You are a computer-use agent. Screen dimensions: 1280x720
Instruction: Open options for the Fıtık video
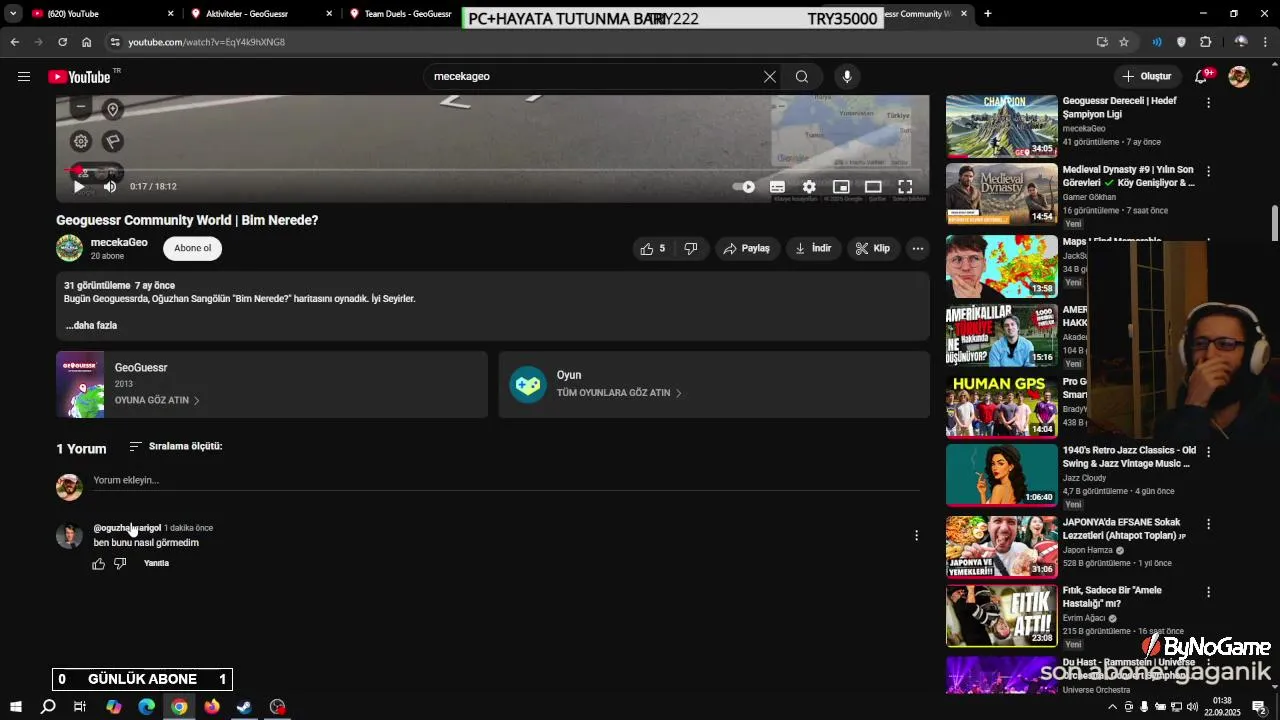[x=1208, y=592]
